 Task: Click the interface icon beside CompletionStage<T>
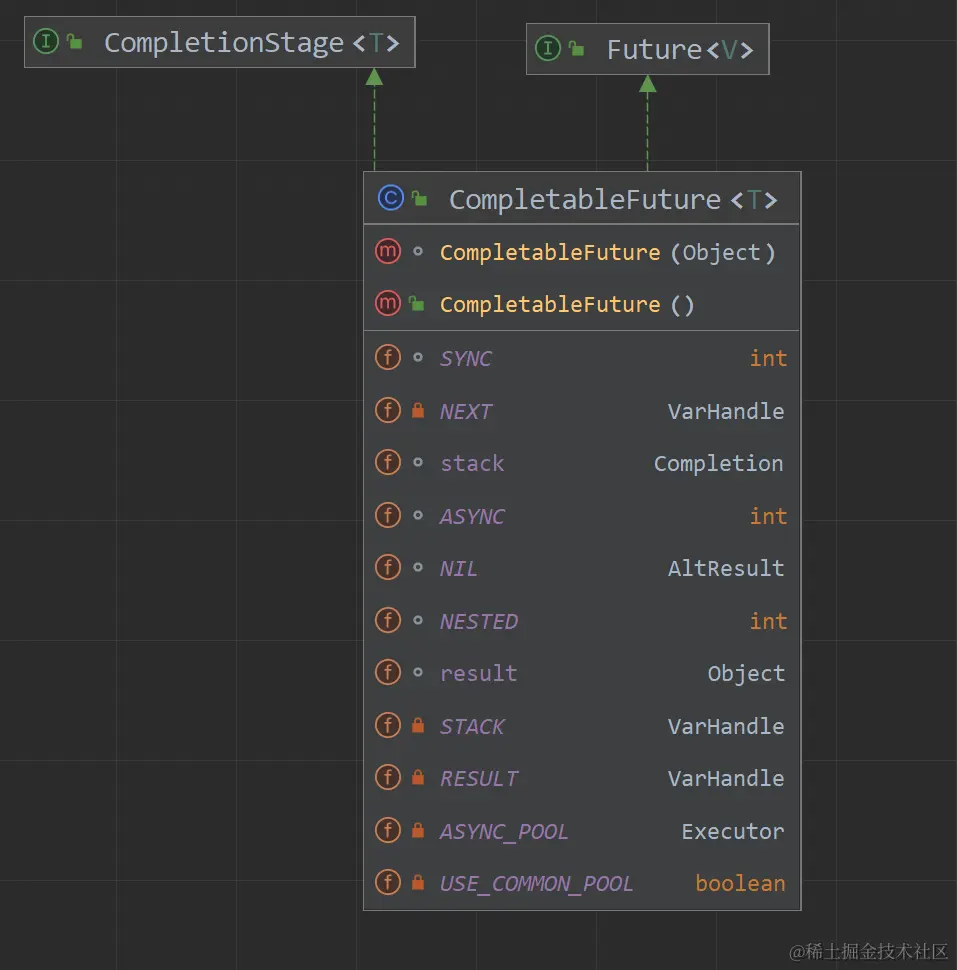tap(46, 41)
